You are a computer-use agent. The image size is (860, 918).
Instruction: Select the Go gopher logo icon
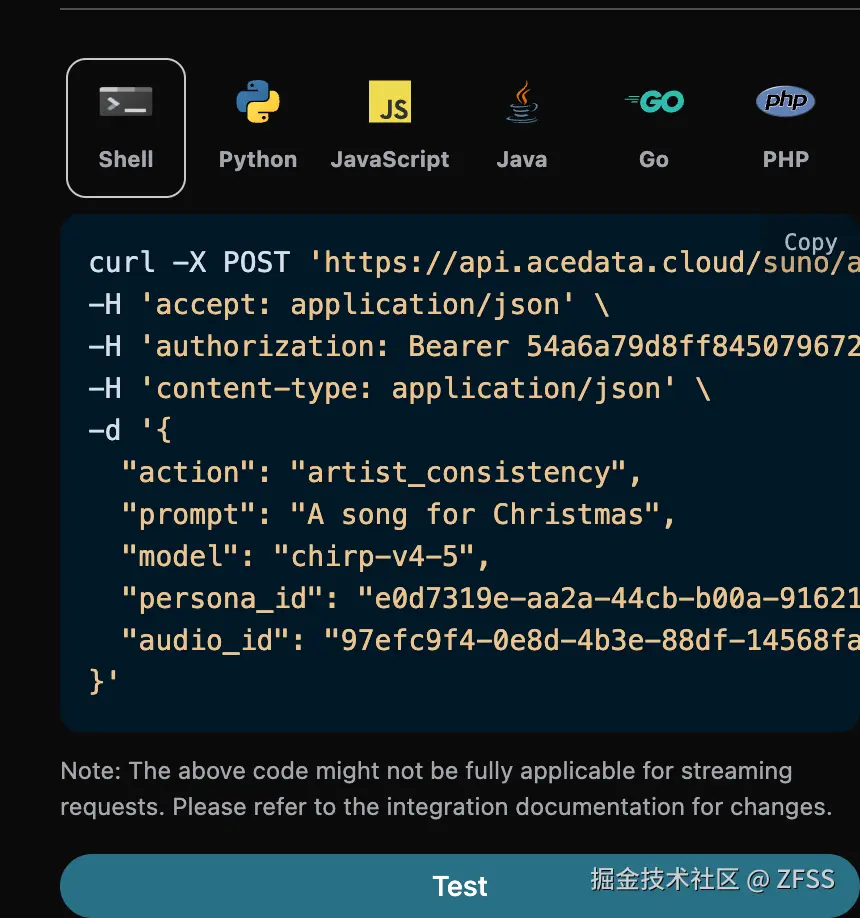tap(654, 101)
